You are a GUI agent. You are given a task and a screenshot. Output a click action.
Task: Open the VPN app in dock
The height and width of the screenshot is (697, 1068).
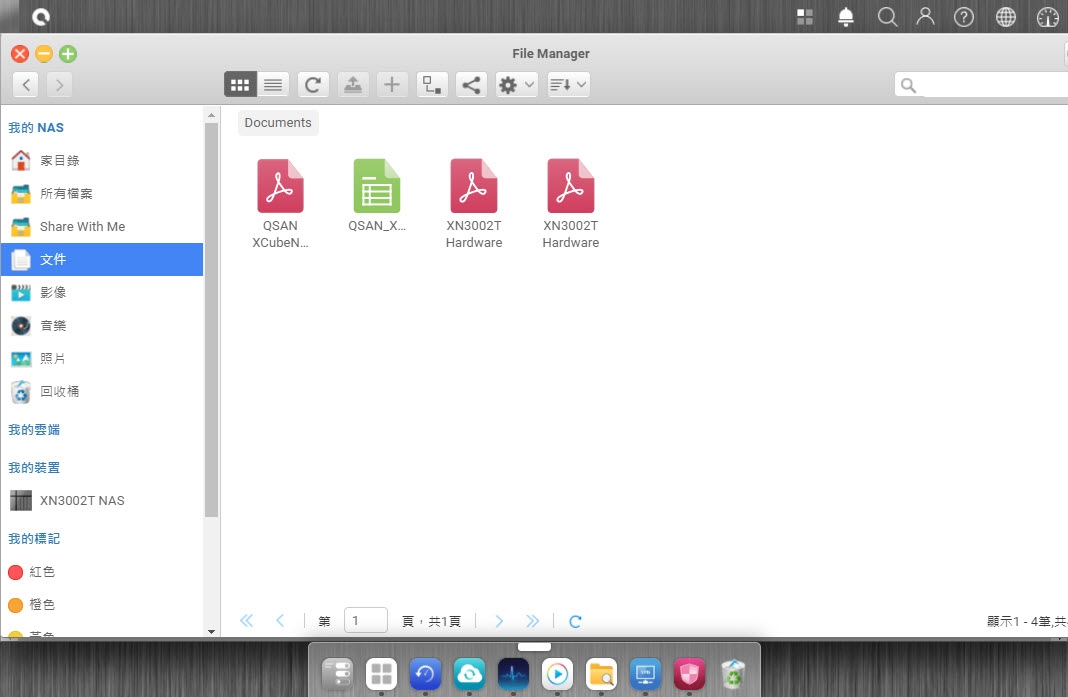pyautogui.click(x=645, y=675)
